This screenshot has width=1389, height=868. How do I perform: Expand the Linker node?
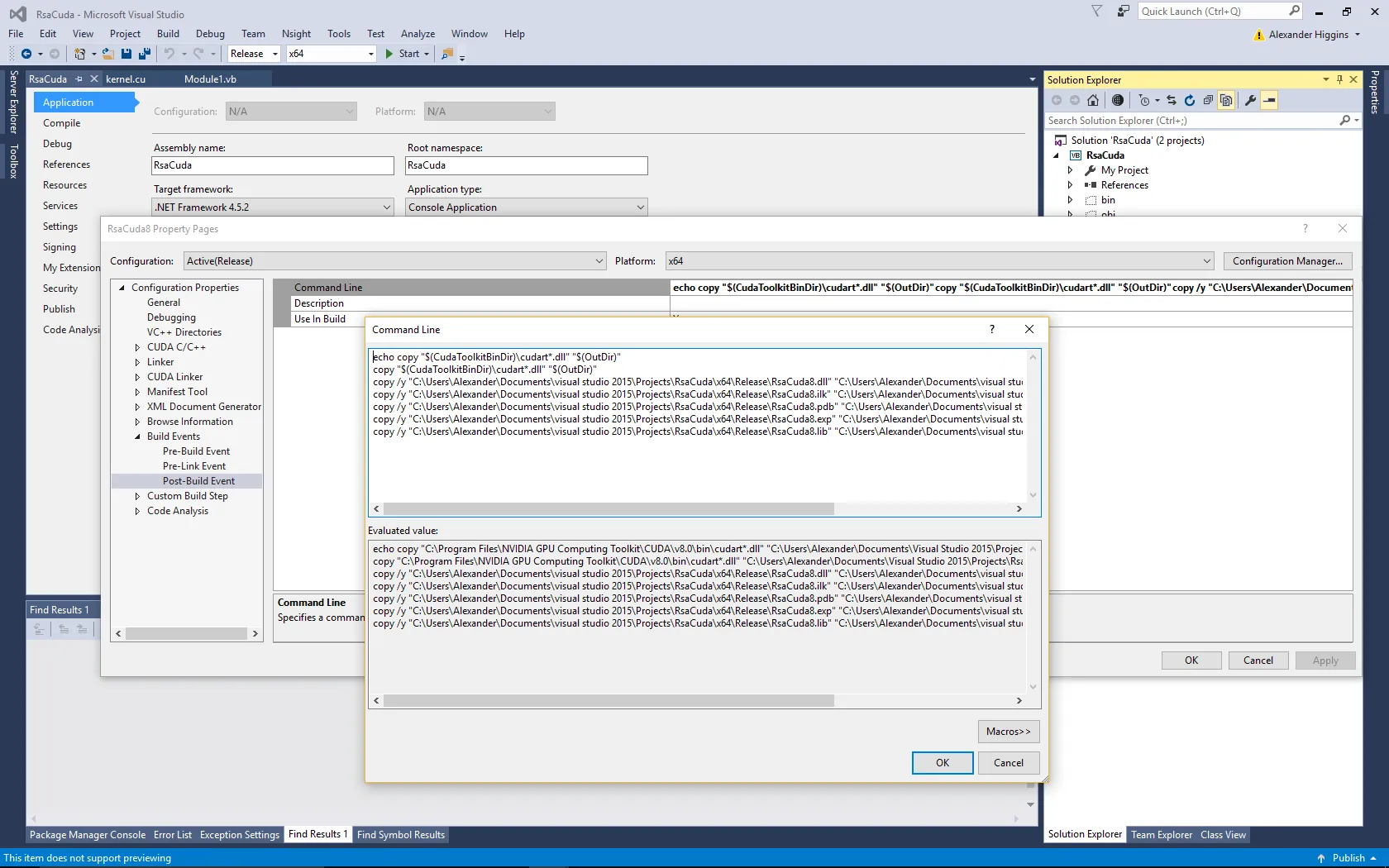137,362
